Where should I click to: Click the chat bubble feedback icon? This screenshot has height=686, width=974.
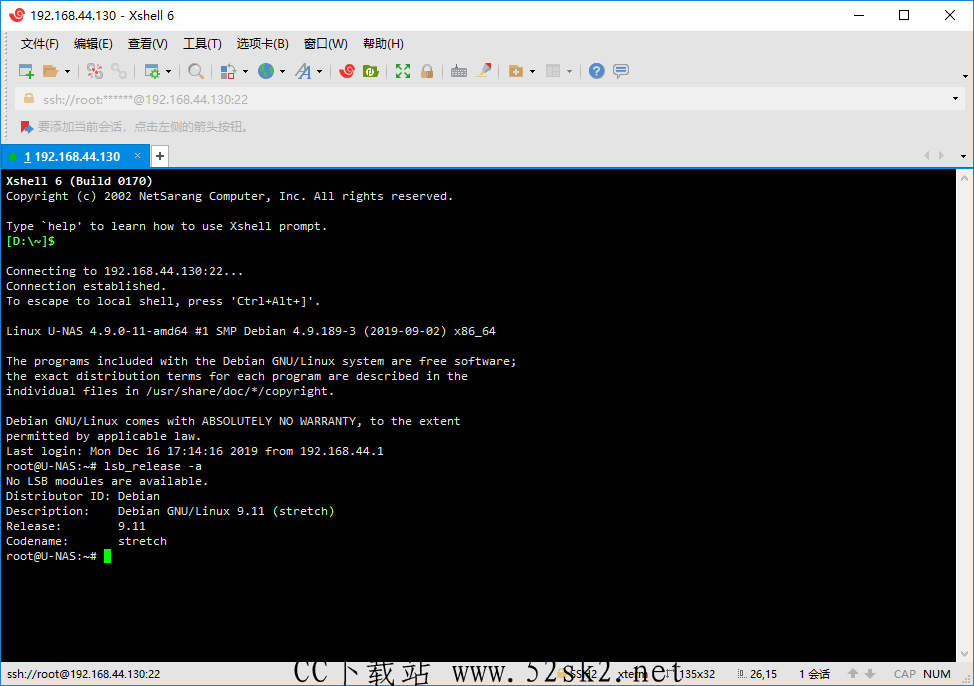[x=621, y=71]
